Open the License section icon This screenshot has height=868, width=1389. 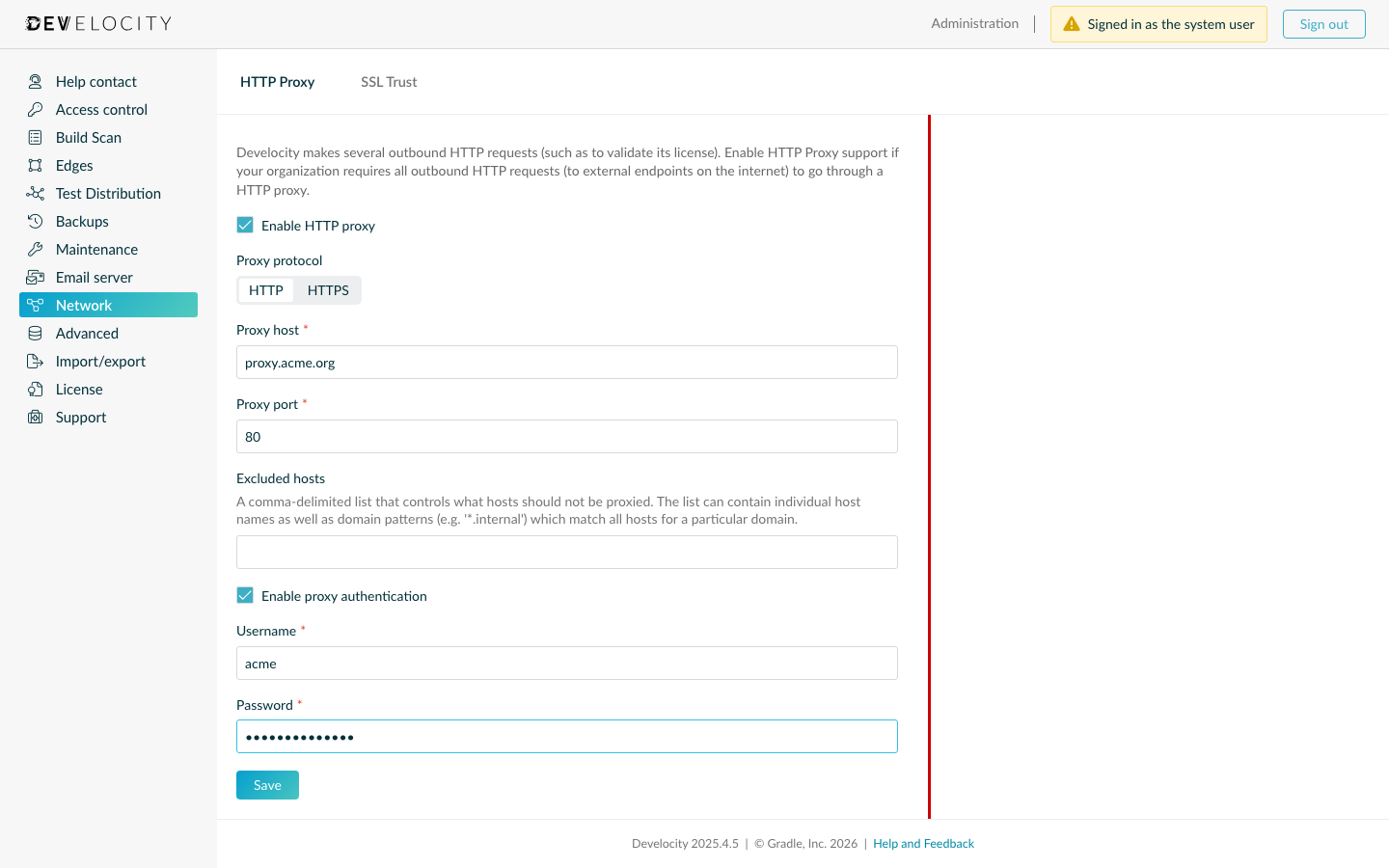click(35, 389)
